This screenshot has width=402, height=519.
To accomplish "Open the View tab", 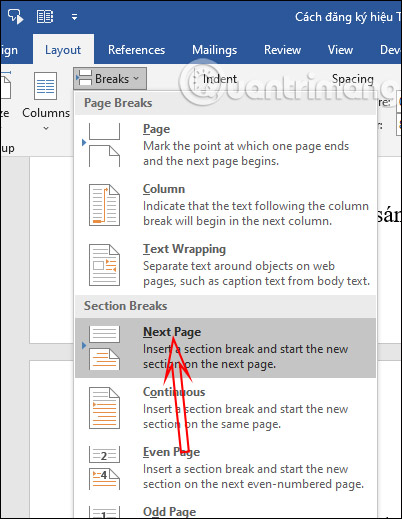I will 340,50.
